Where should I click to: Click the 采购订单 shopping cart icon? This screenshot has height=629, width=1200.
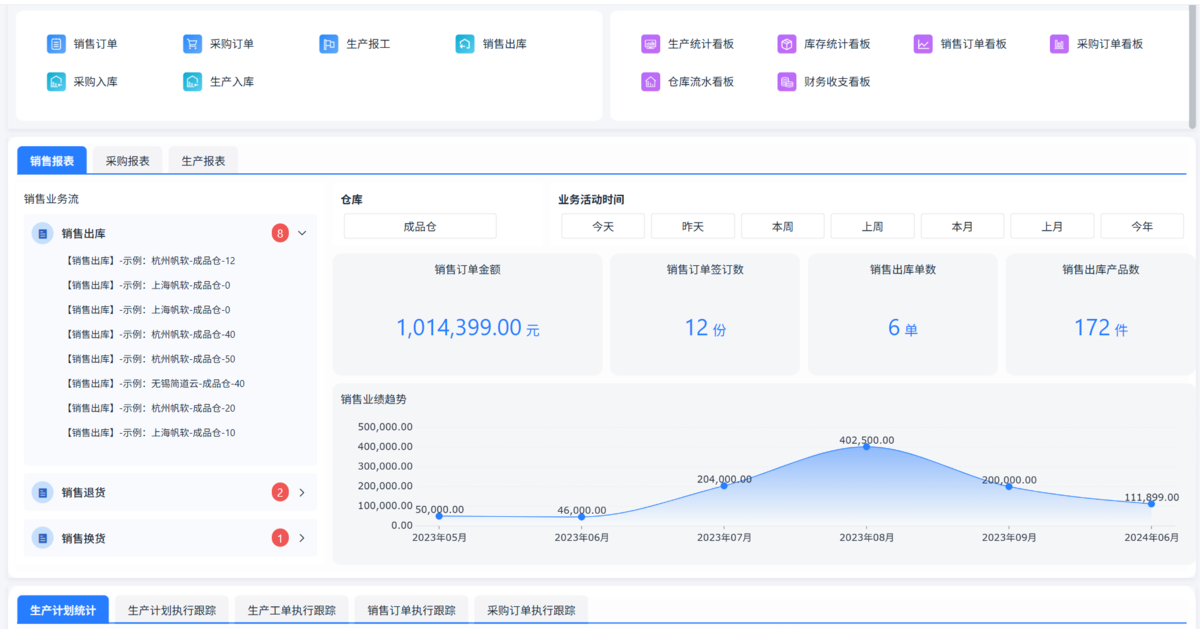192,44
